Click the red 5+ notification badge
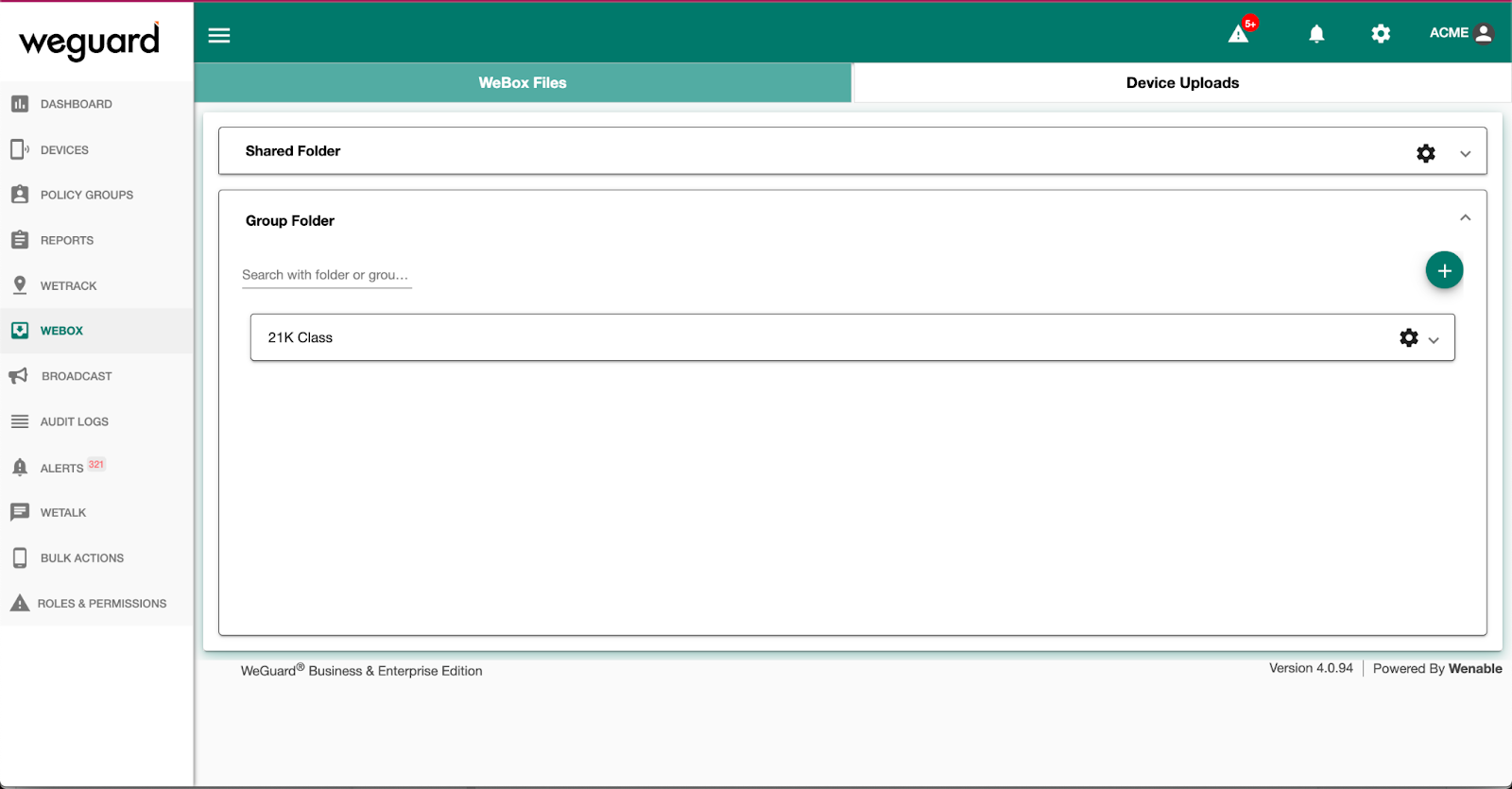1512x789 pixels. point(1250,24)
